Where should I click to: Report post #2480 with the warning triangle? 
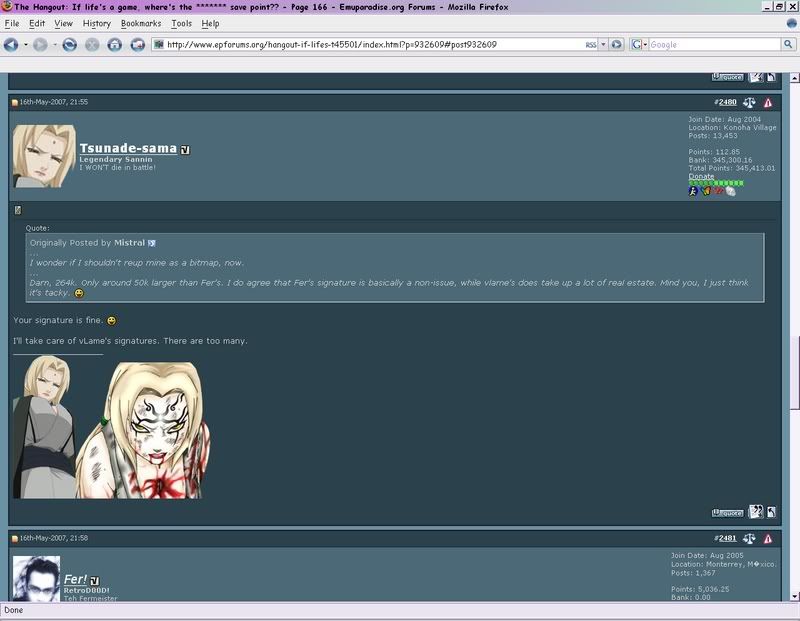(x=768, y=103)
